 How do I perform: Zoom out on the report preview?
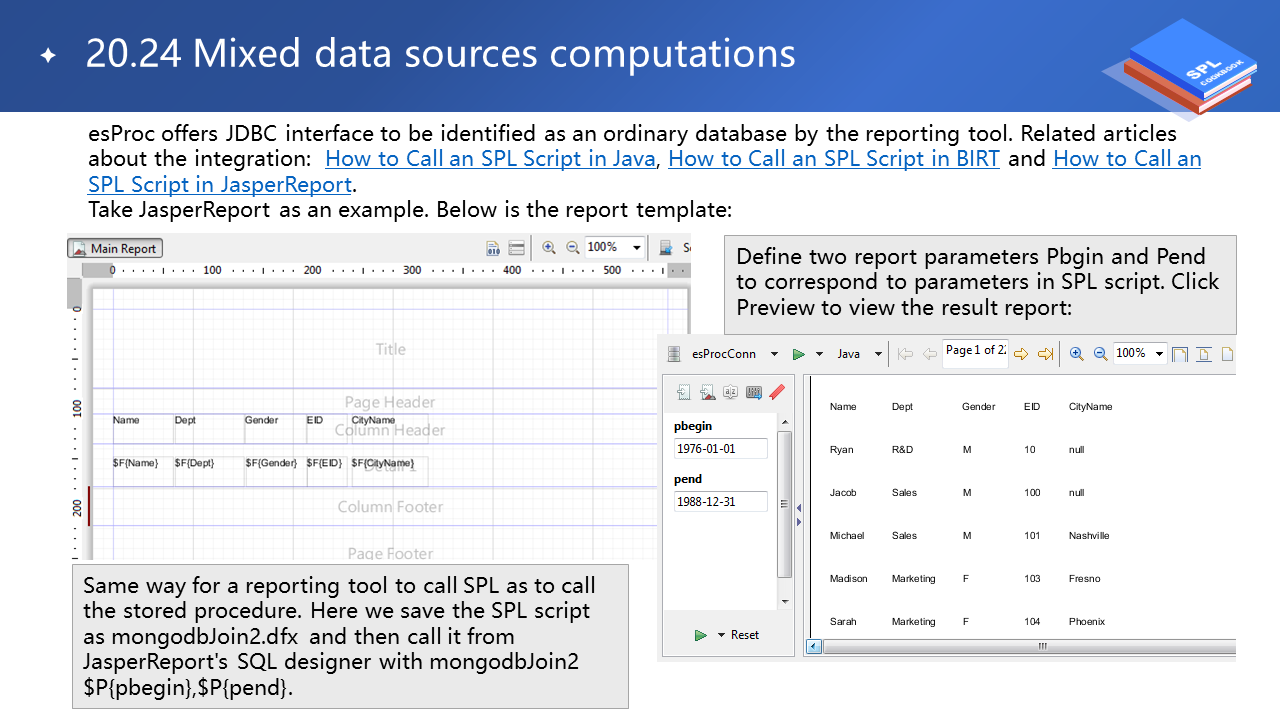tap(1100, 354)
